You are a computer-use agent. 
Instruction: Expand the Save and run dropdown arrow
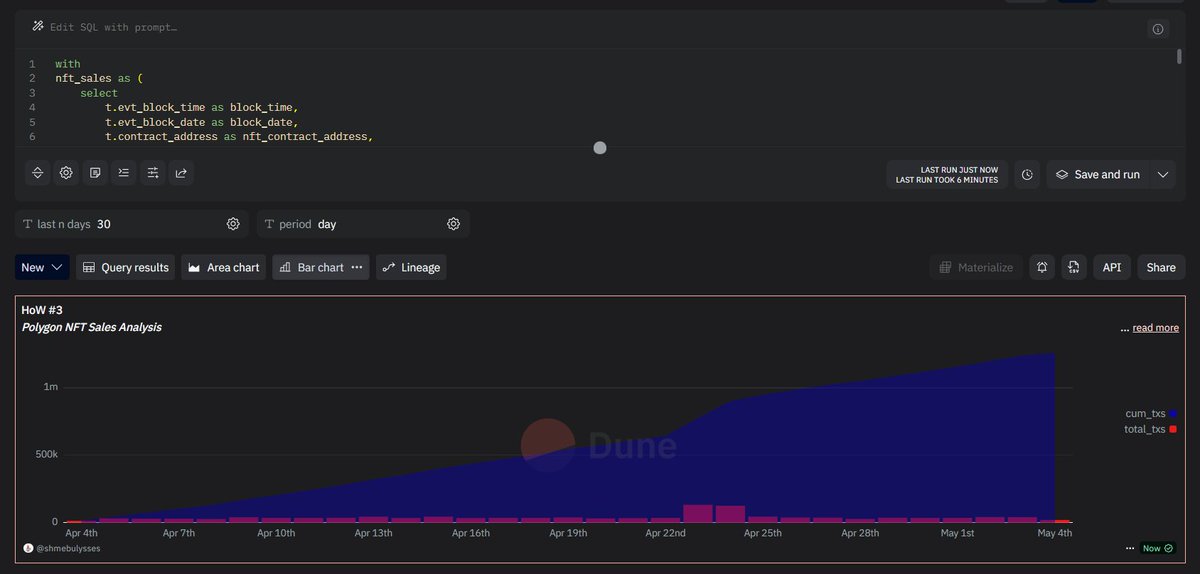1163,174
